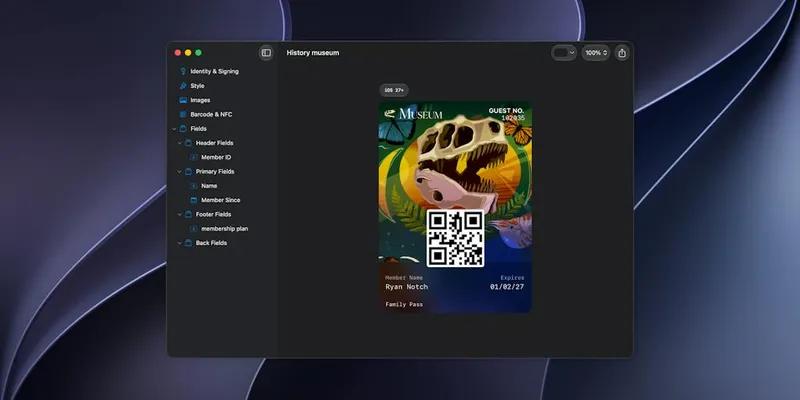Select the Style paintbrush icon

pos(183,86)
